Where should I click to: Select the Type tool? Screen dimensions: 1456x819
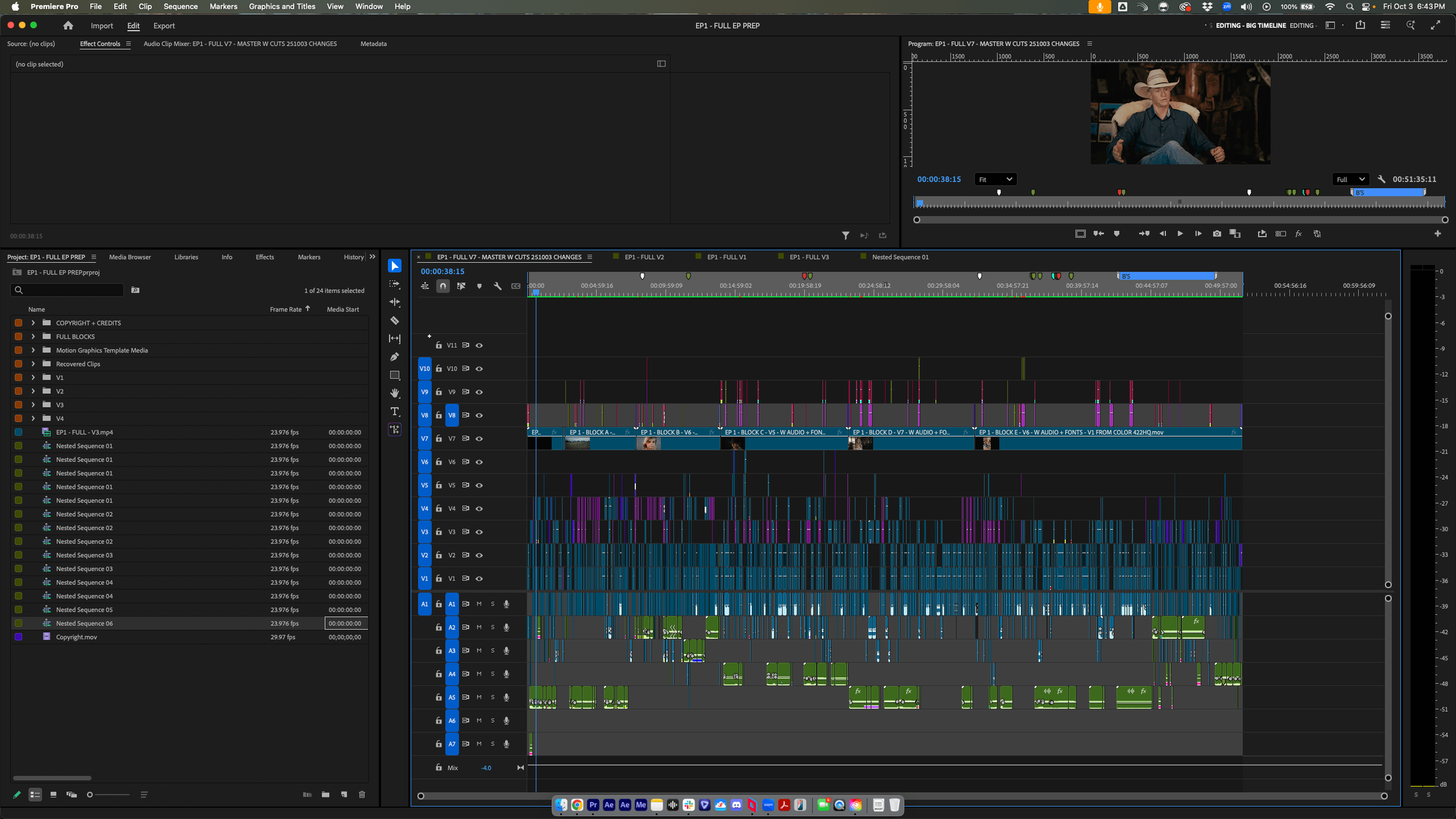click(395, 411)
